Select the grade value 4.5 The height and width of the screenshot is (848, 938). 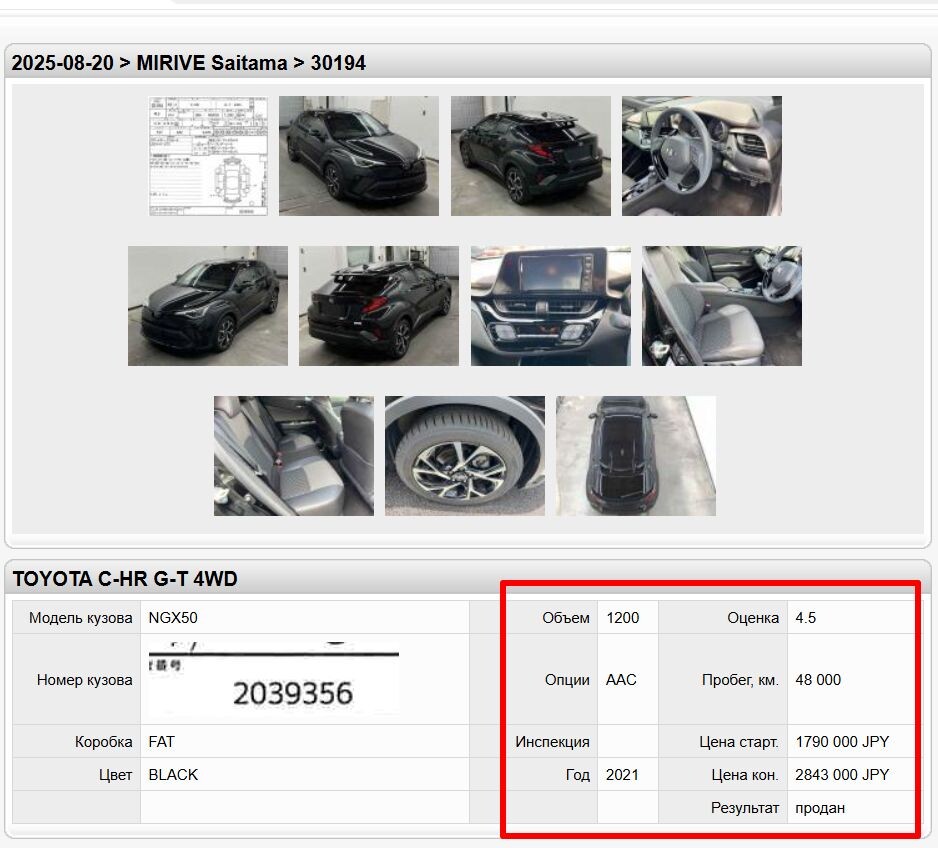(x=806, y=618)
